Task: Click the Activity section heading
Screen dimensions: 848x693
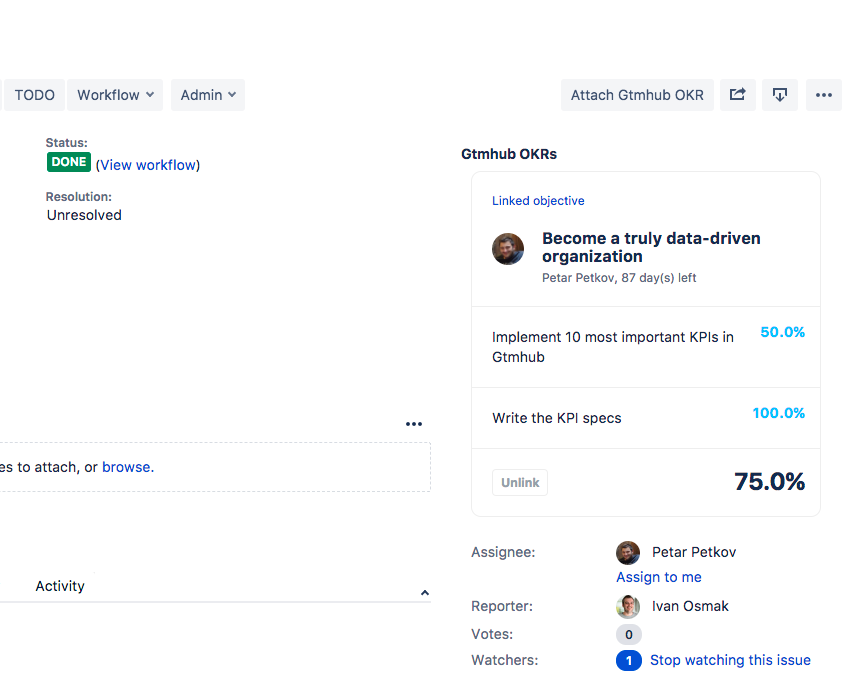Action: 60,586
